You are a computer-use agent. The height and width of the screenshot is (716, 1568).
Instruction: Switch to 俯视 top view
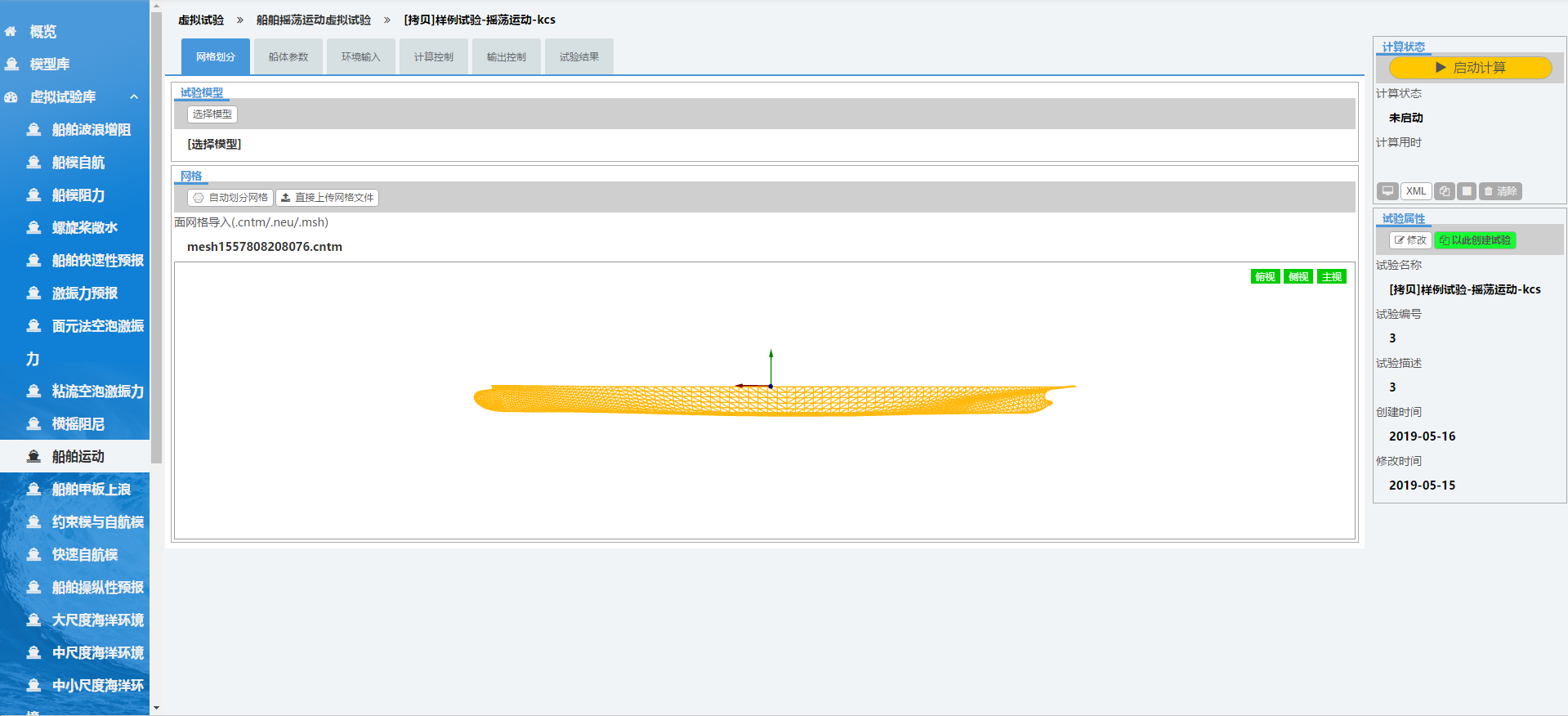point(1265,277)
